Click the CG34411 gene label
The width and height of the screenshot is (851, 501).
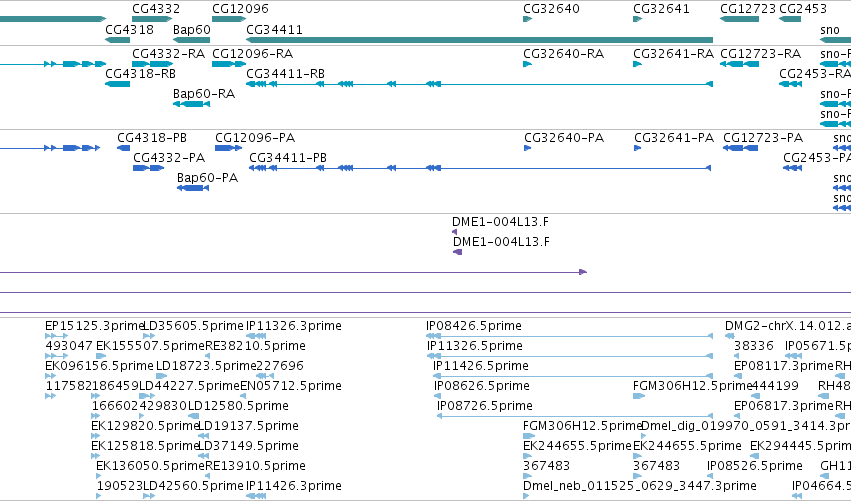click(x=274, y=30)
